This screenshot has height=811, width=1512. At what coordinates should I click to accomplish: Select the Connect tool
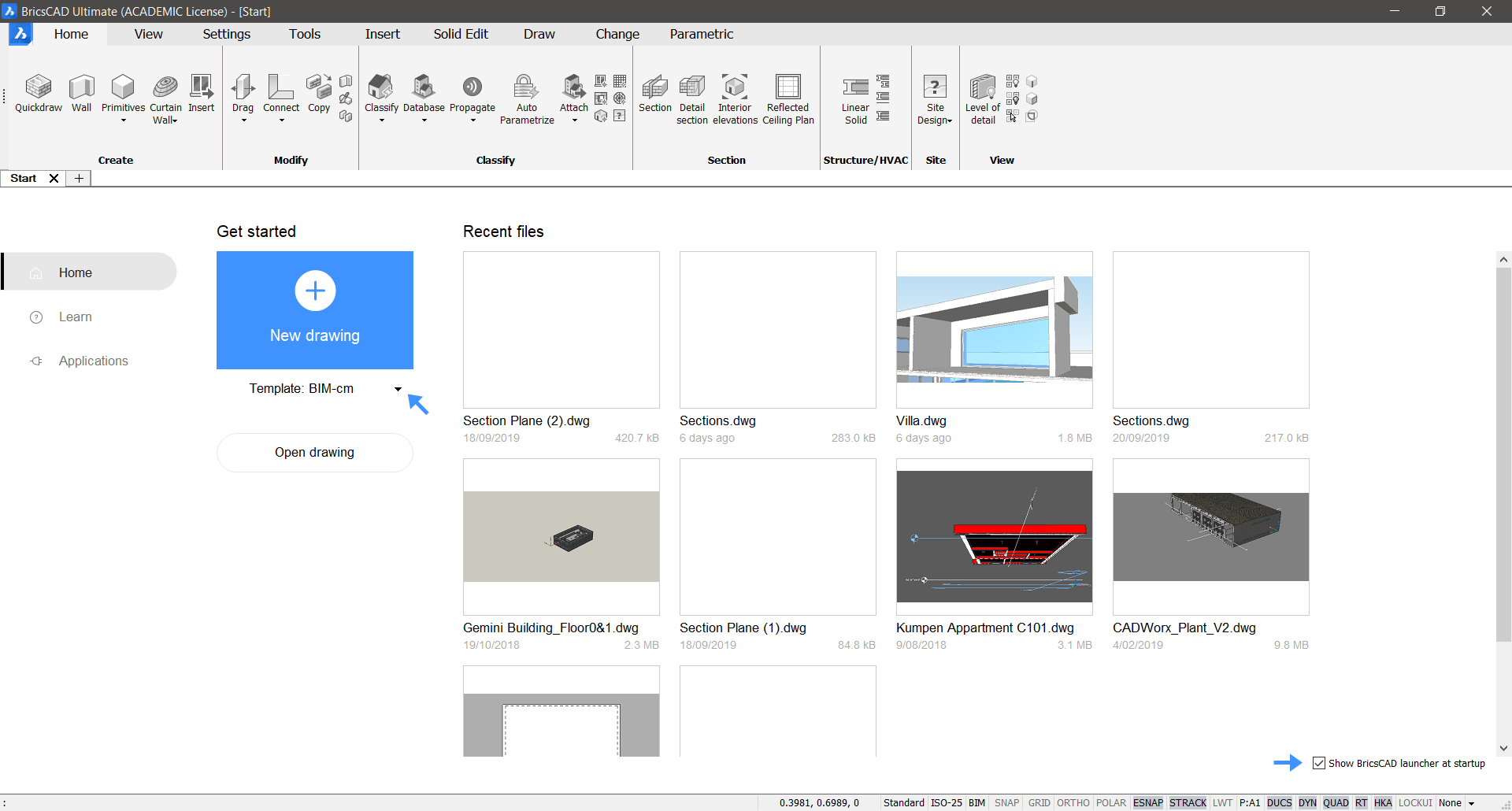coord(281,94)
